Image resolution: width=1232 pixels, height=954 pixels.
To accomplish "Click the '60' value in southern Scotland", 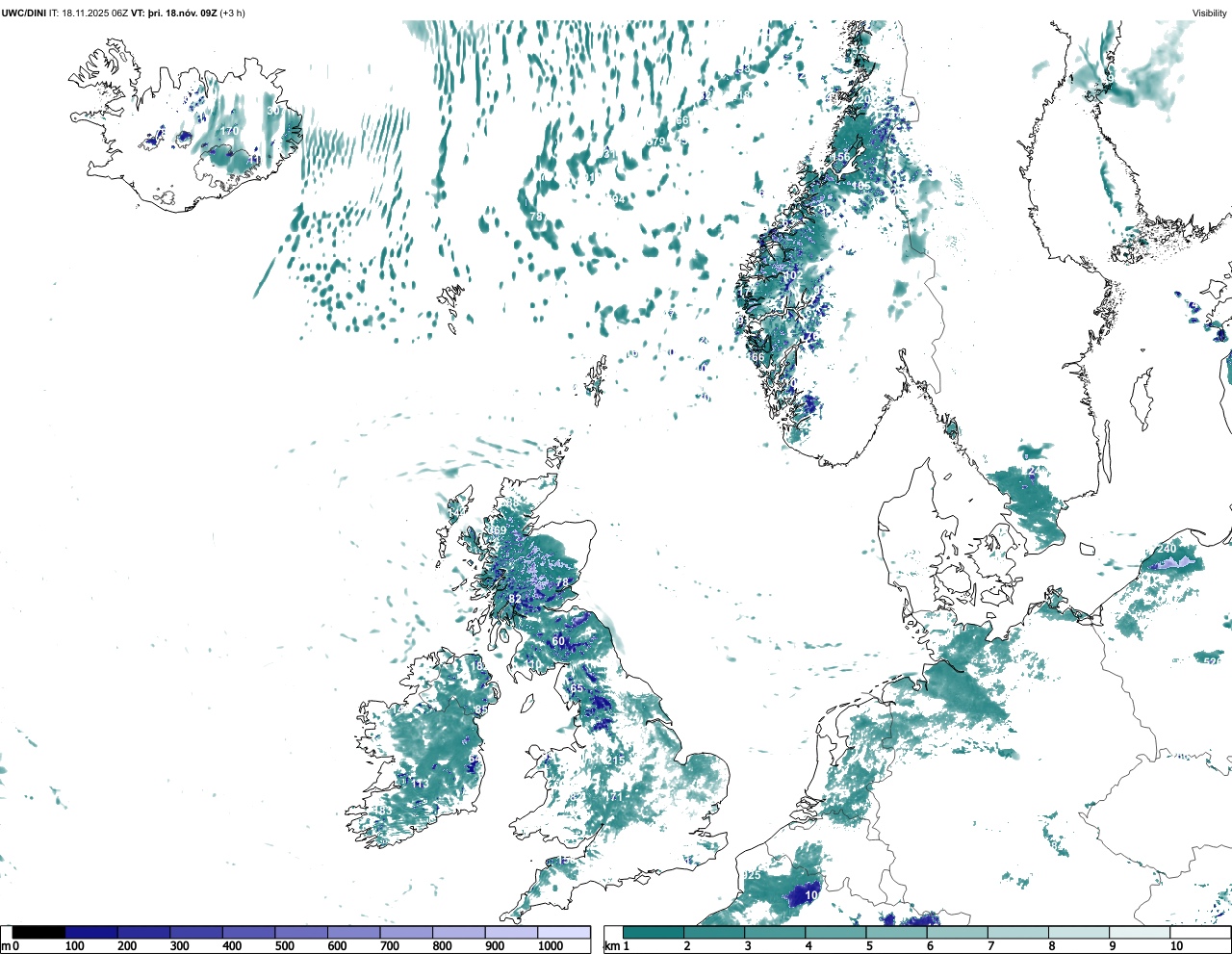I will (x=558, y=641).
